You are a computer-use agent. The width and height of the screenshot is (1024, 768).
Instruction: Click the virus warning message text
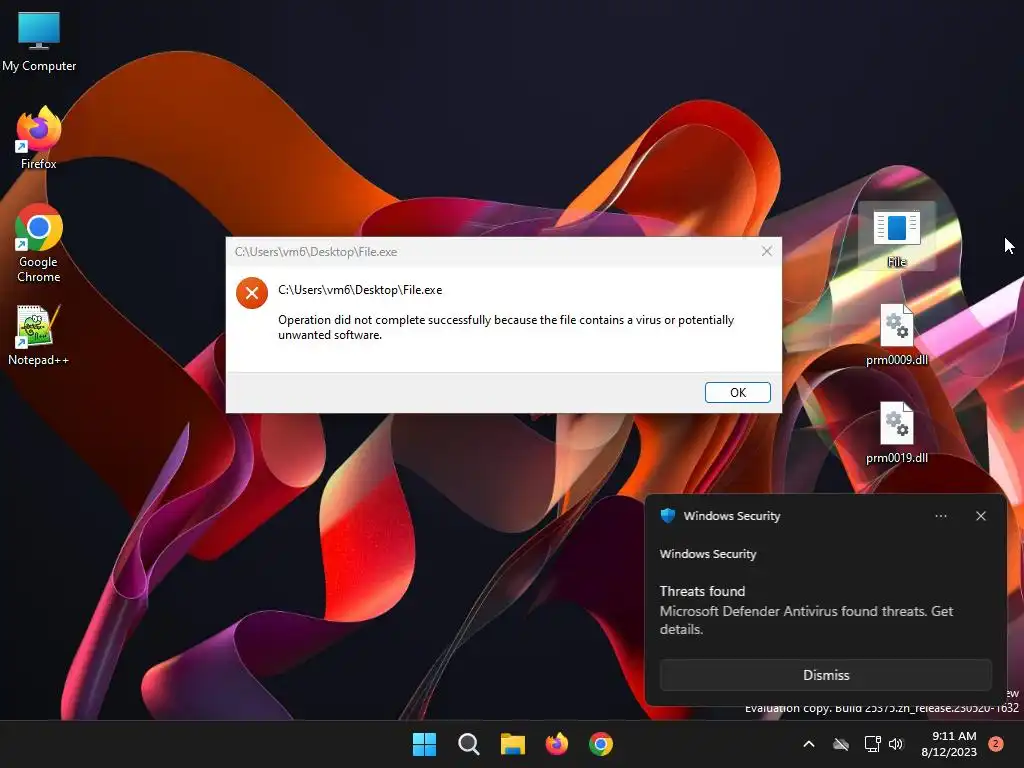[506, 327]
